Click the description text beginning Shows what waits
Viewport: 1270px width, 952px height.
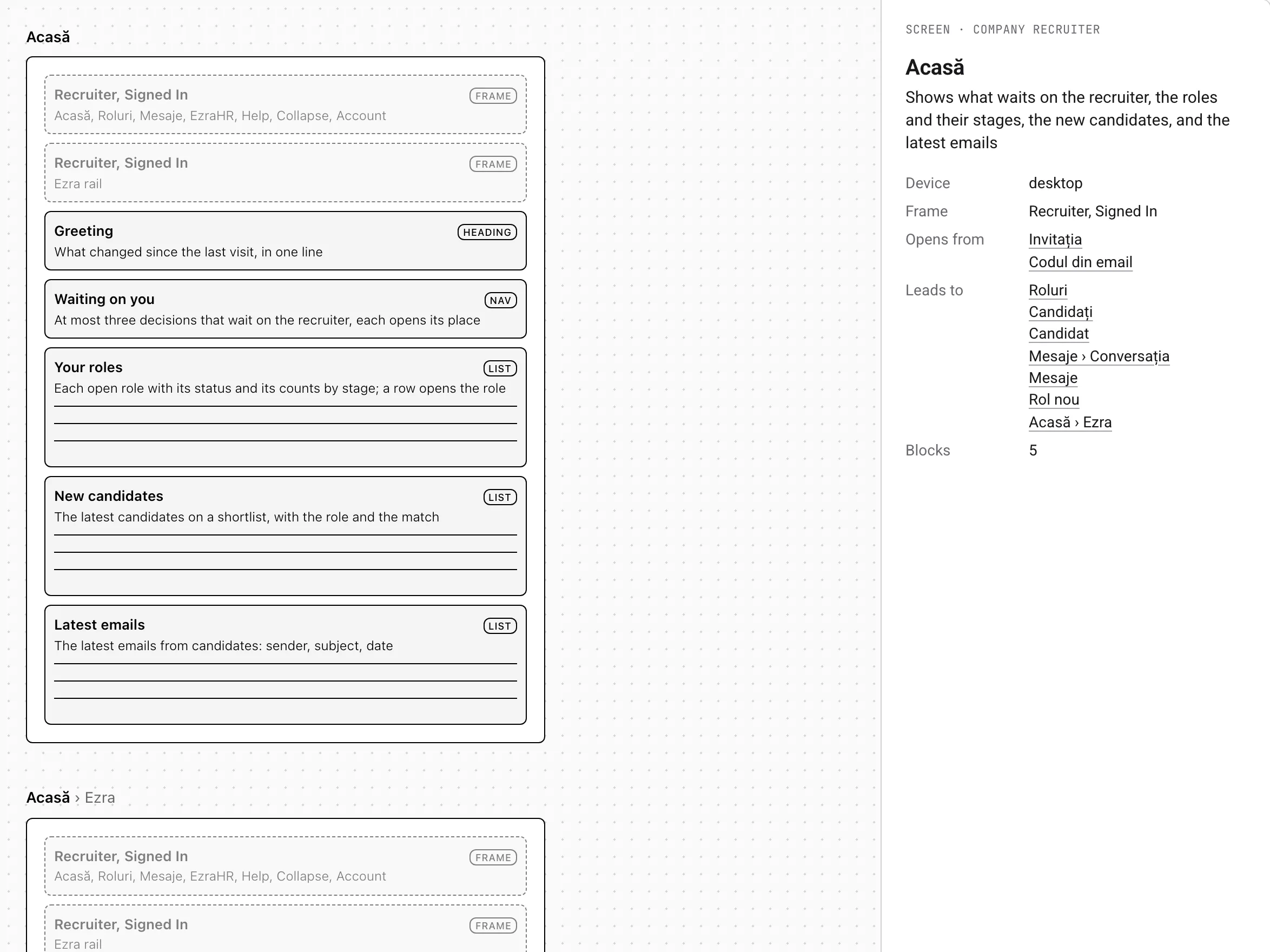(1067, 120)
